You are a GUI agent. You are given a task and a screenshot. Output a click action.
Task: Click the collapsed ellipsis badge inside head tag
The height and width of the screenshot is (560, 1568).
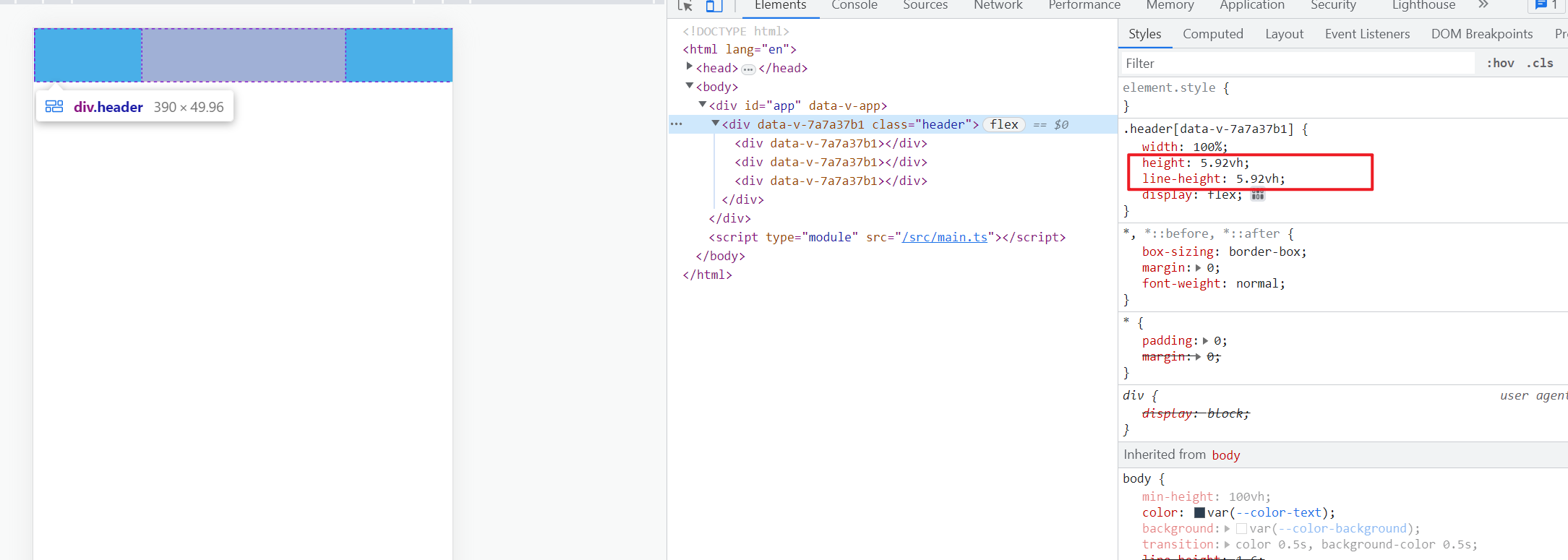tap(748, 69)
